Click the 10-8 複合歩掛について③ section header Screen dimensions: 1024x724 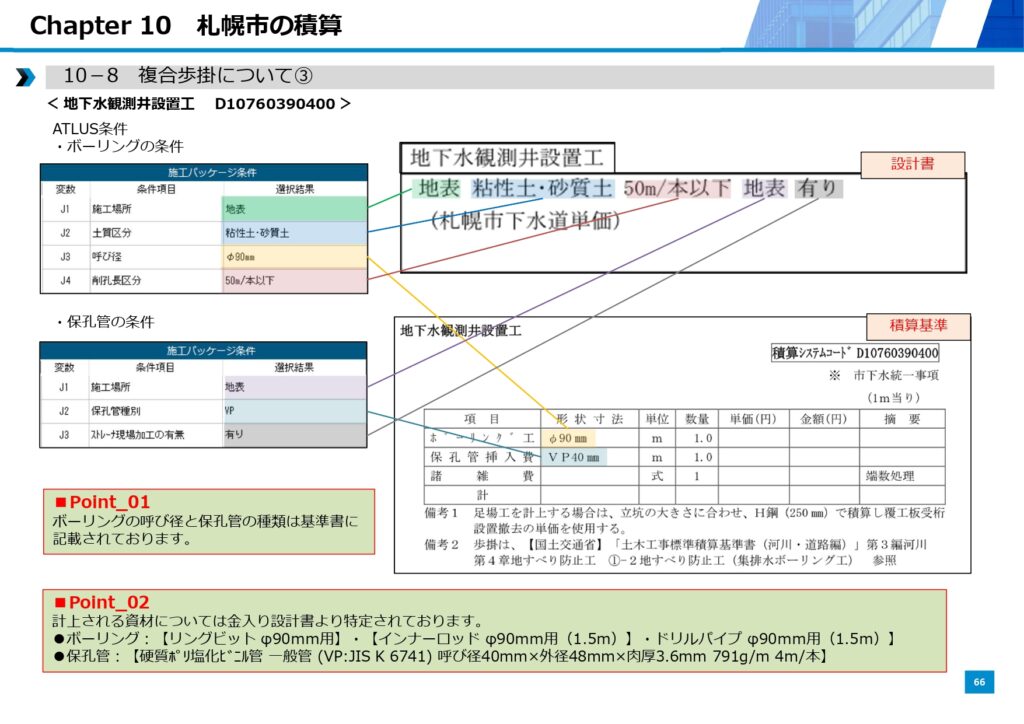(188, 77)
